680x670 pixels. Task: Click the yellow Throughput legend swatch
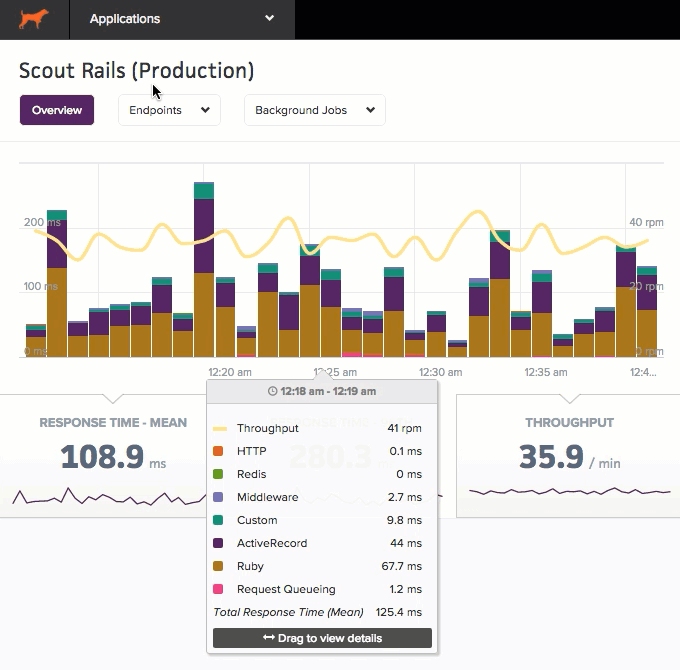[x=220, y=429]
